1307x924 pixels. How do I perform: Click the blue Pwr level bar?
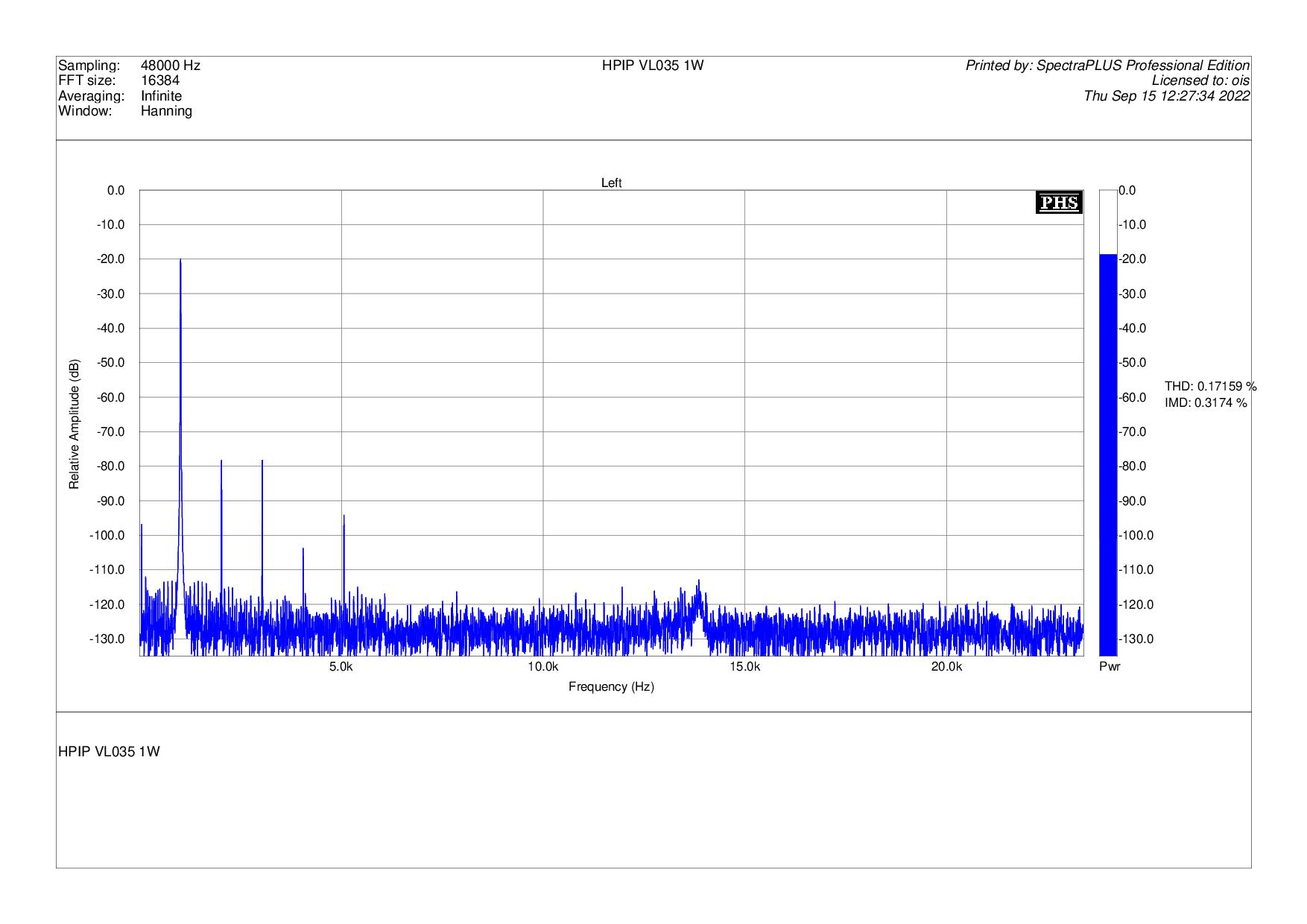(1108, 455)
